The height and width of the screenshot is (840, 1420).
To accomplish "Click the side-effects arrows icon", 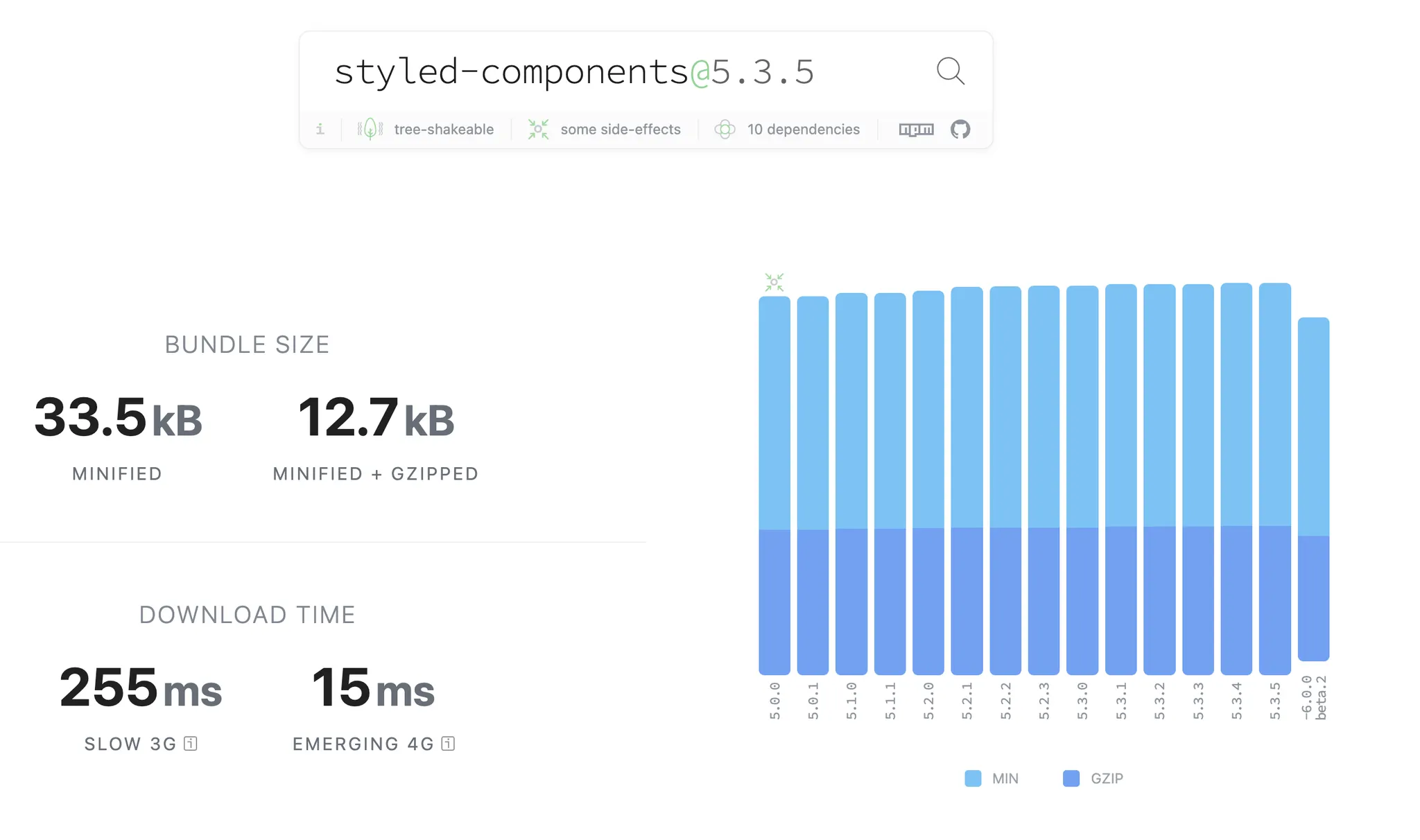I will pyautogui.click(x=538, y=130).
